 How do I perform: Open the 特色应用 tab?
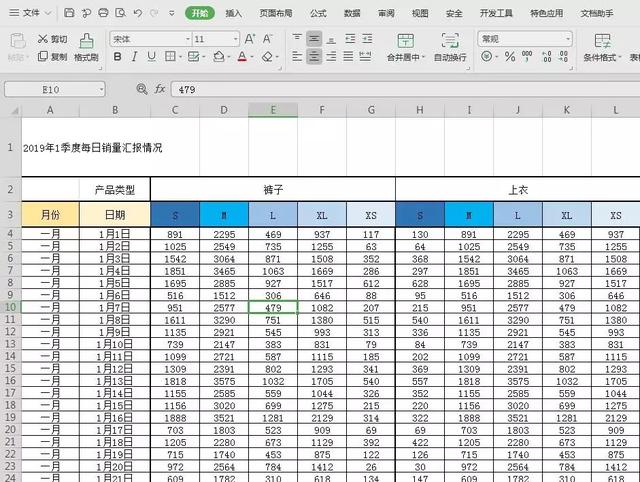click(x=547, y=13)
